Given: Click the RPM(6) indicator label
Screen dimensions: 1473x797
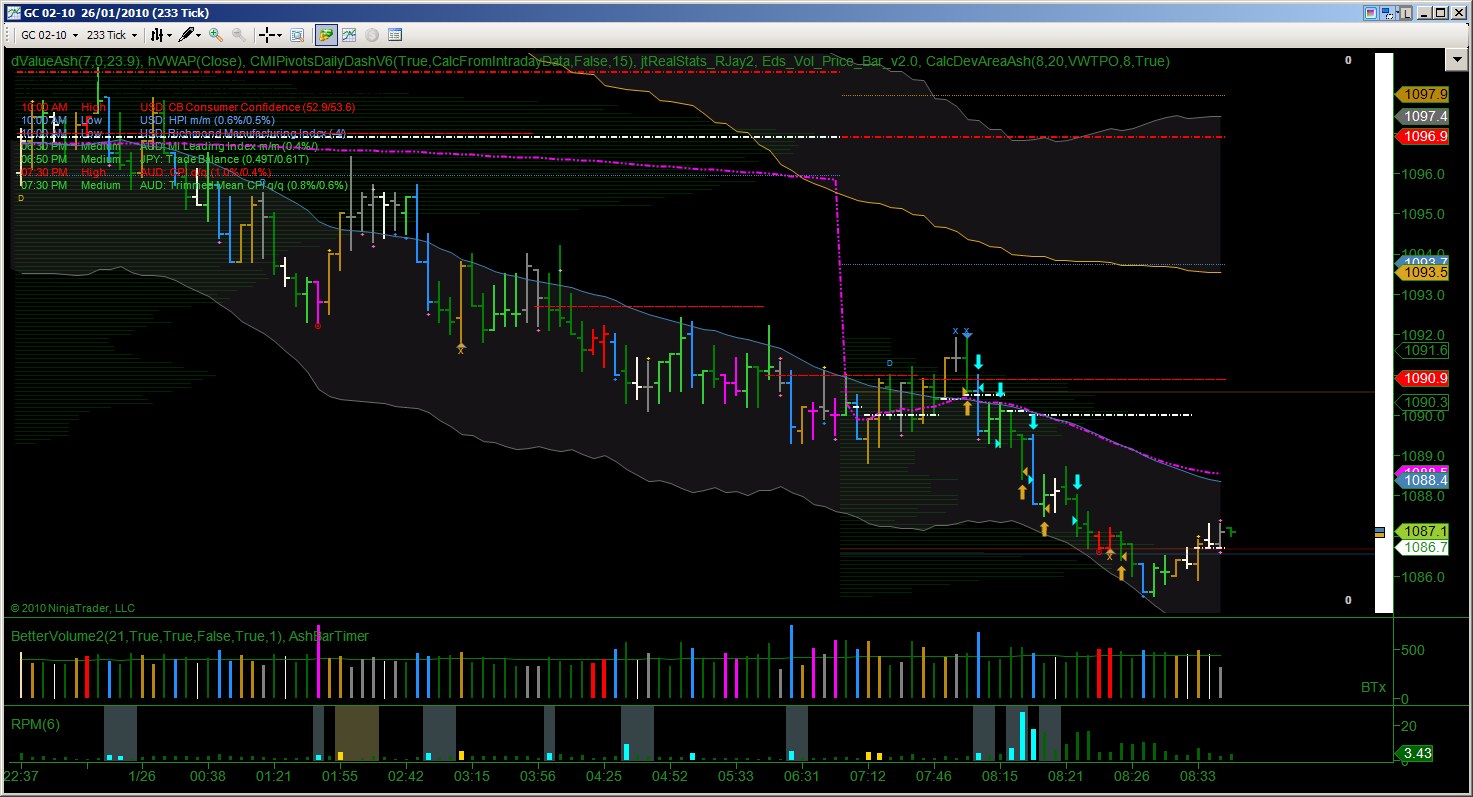Looking at the screenshot, I should (35, 724).
